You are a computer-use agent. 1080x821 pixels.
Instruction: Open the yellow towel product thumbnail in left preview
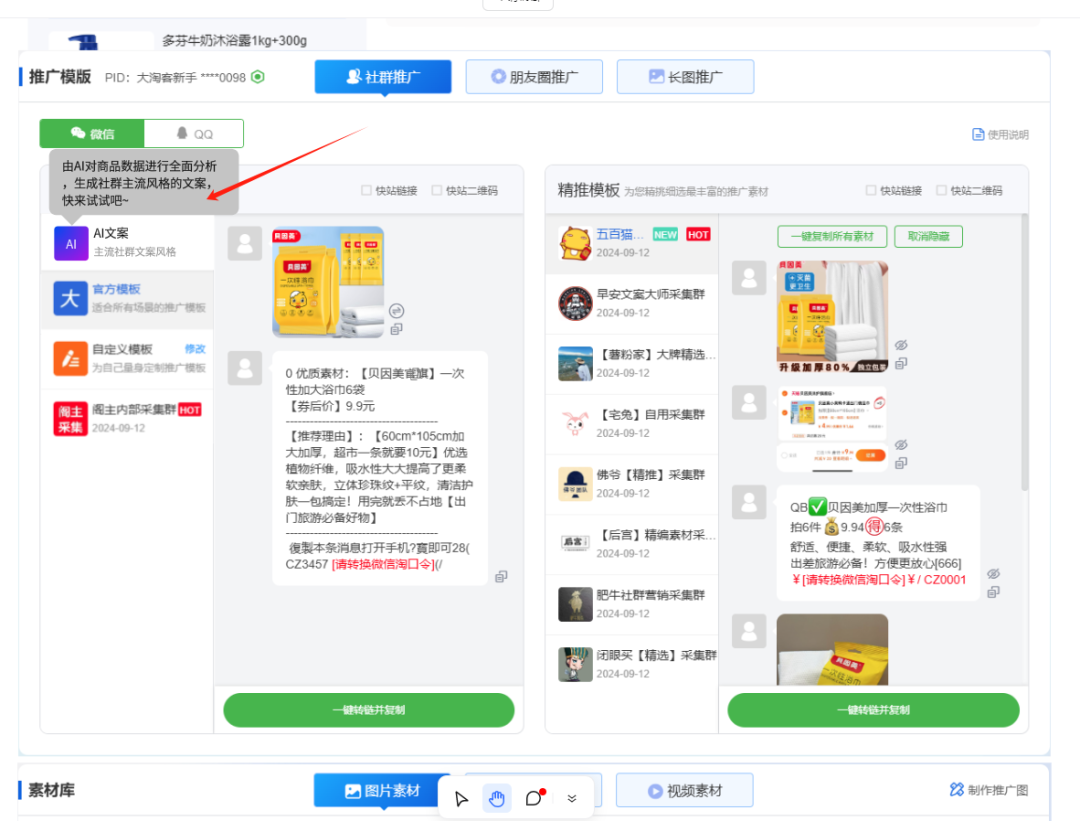click(328, 282)
